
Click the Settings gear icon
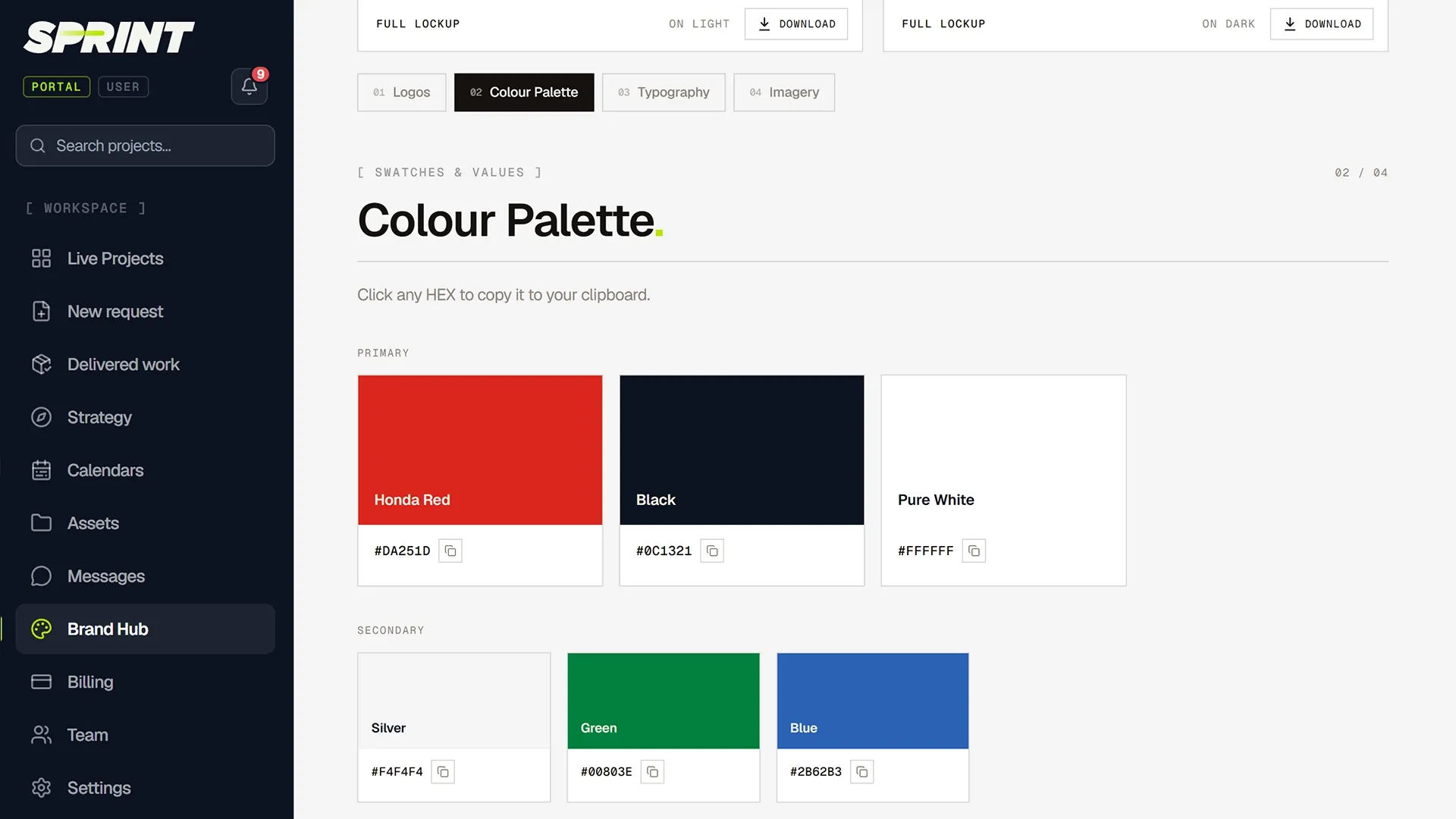point(41,788)
